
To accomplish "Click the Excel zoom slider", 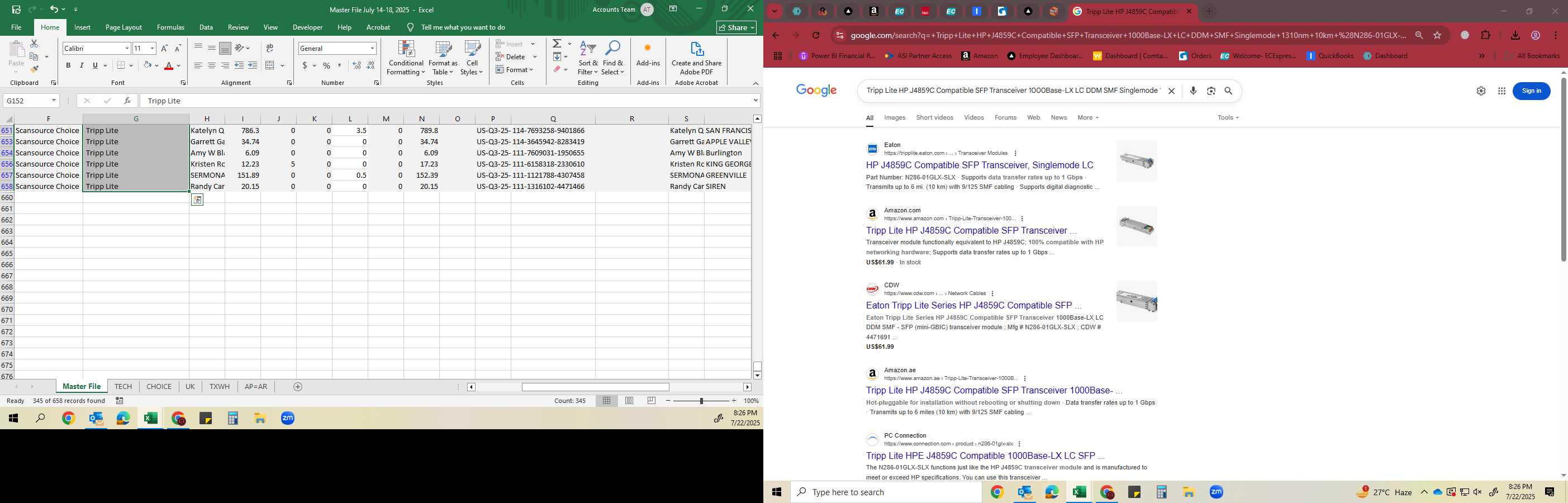I will pyautogui.click(x=701, y=401).
